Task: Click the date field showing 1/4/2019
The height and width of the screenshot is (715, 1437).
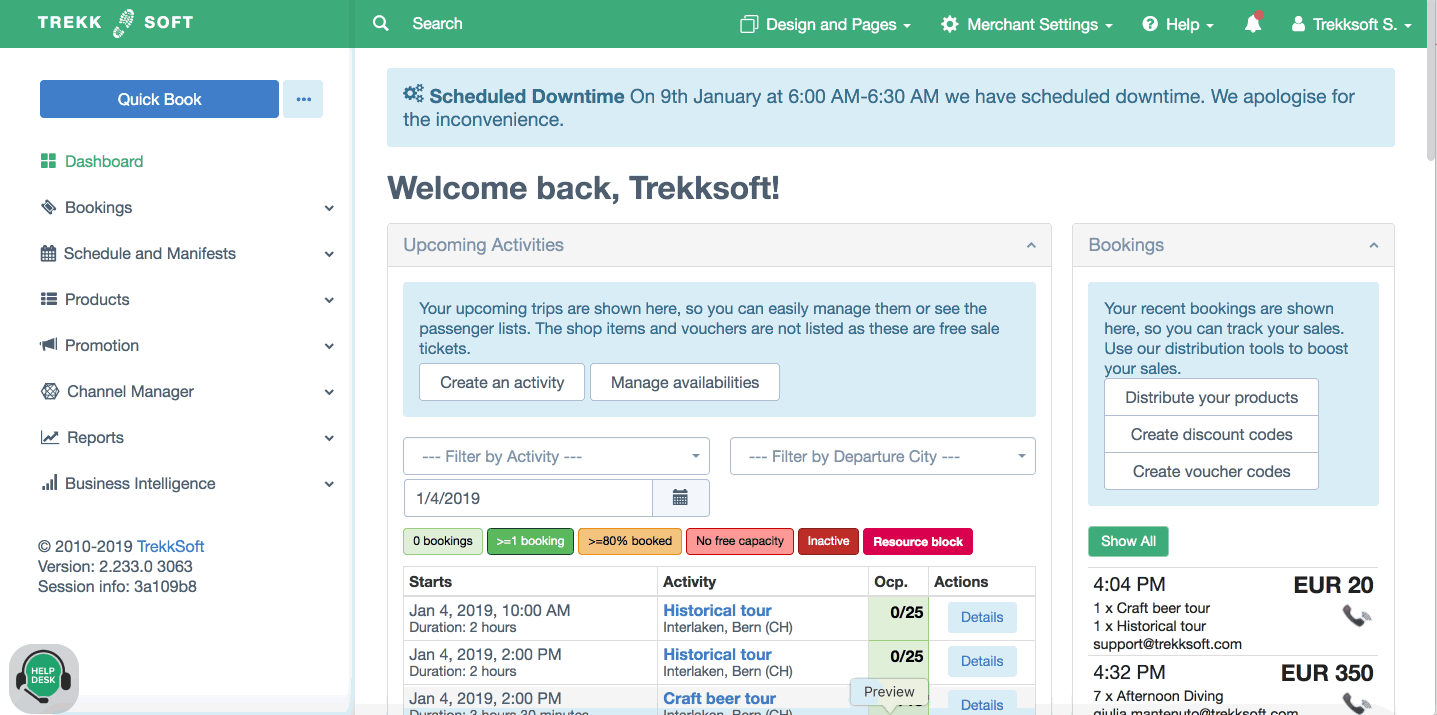Action: pyautogui.click(x=528, y=498)
